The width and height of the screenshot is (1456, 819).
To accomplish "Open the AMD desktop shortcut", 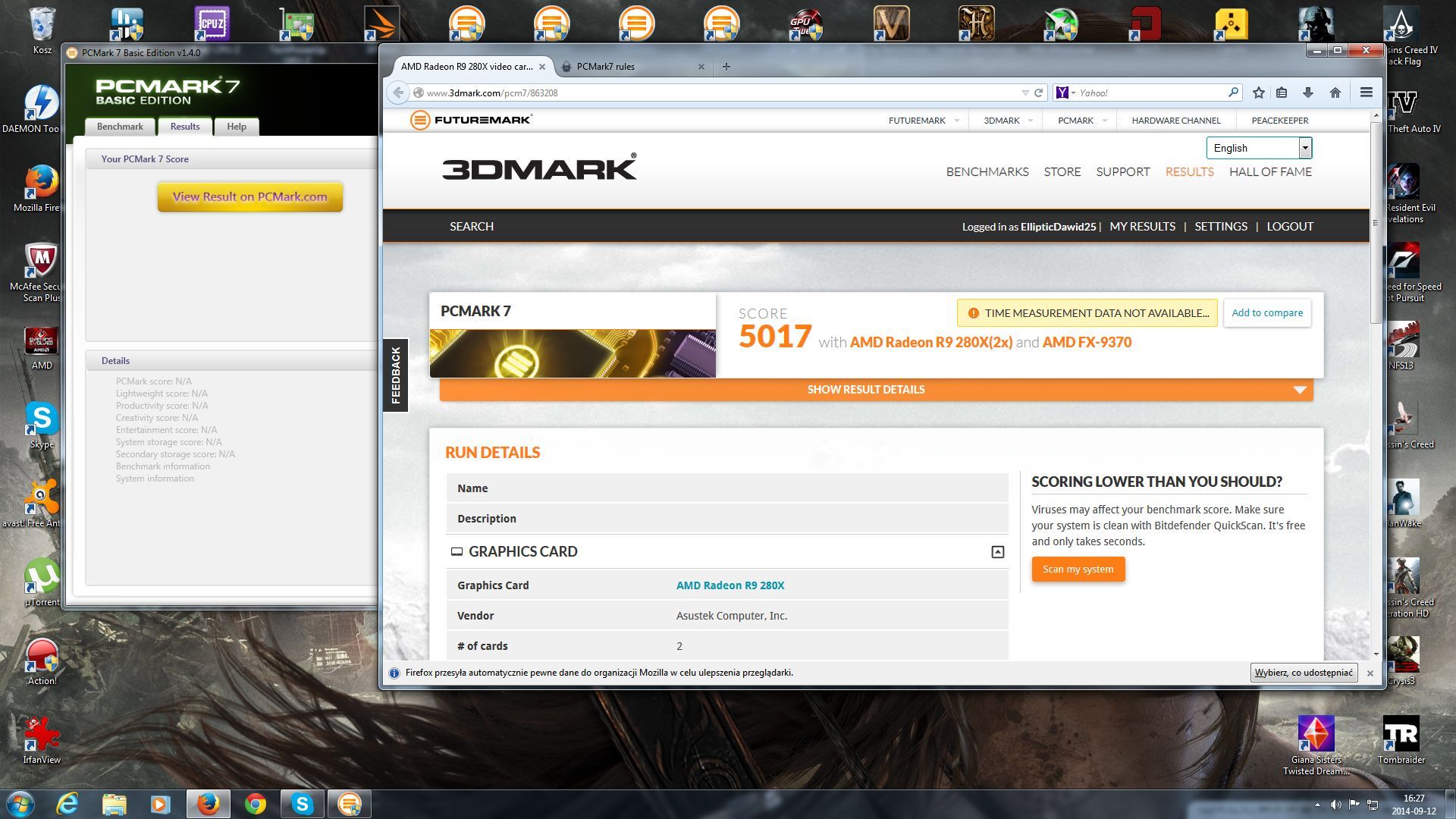I will 42,347.
